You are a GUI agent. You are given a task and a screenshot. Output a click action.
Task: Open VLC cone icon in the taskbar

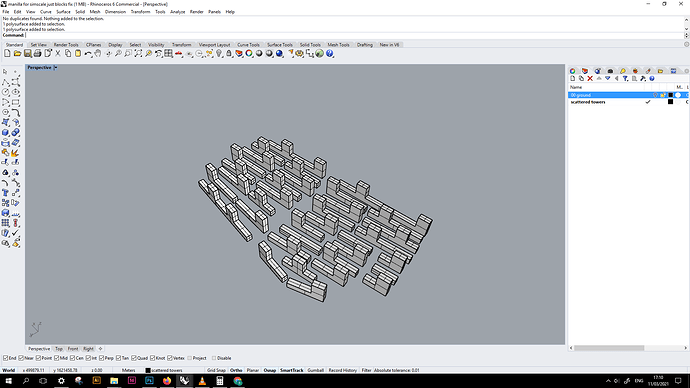click(x=202, y=381)
